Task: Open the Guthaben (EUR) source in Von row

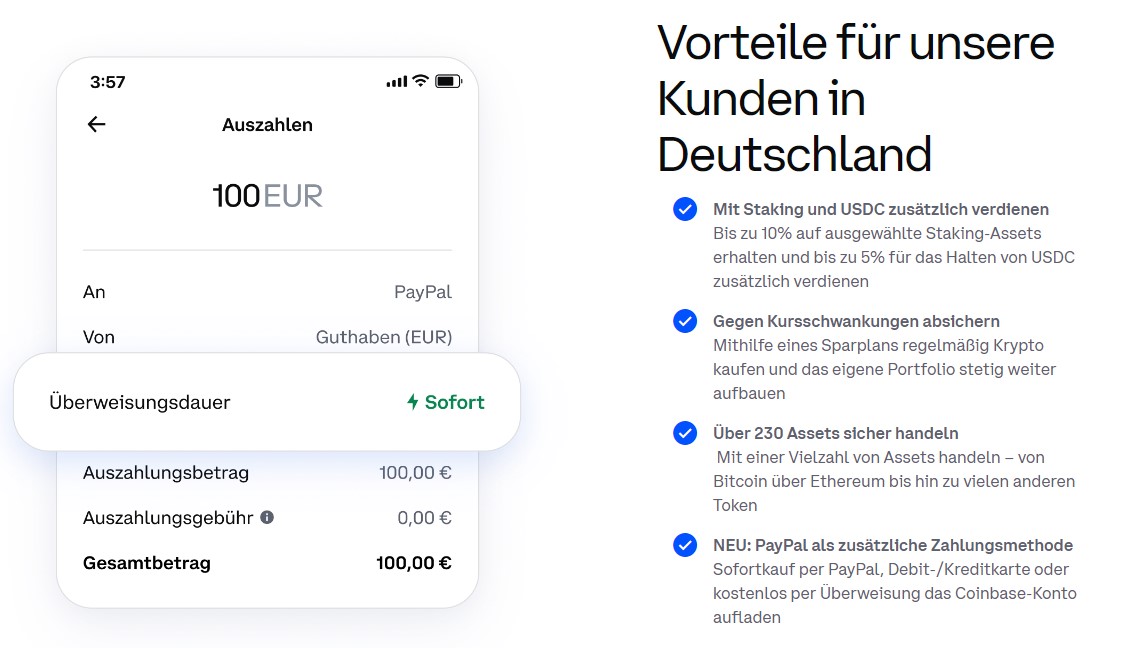Action: pyautogui.click(x=384, y=337)
